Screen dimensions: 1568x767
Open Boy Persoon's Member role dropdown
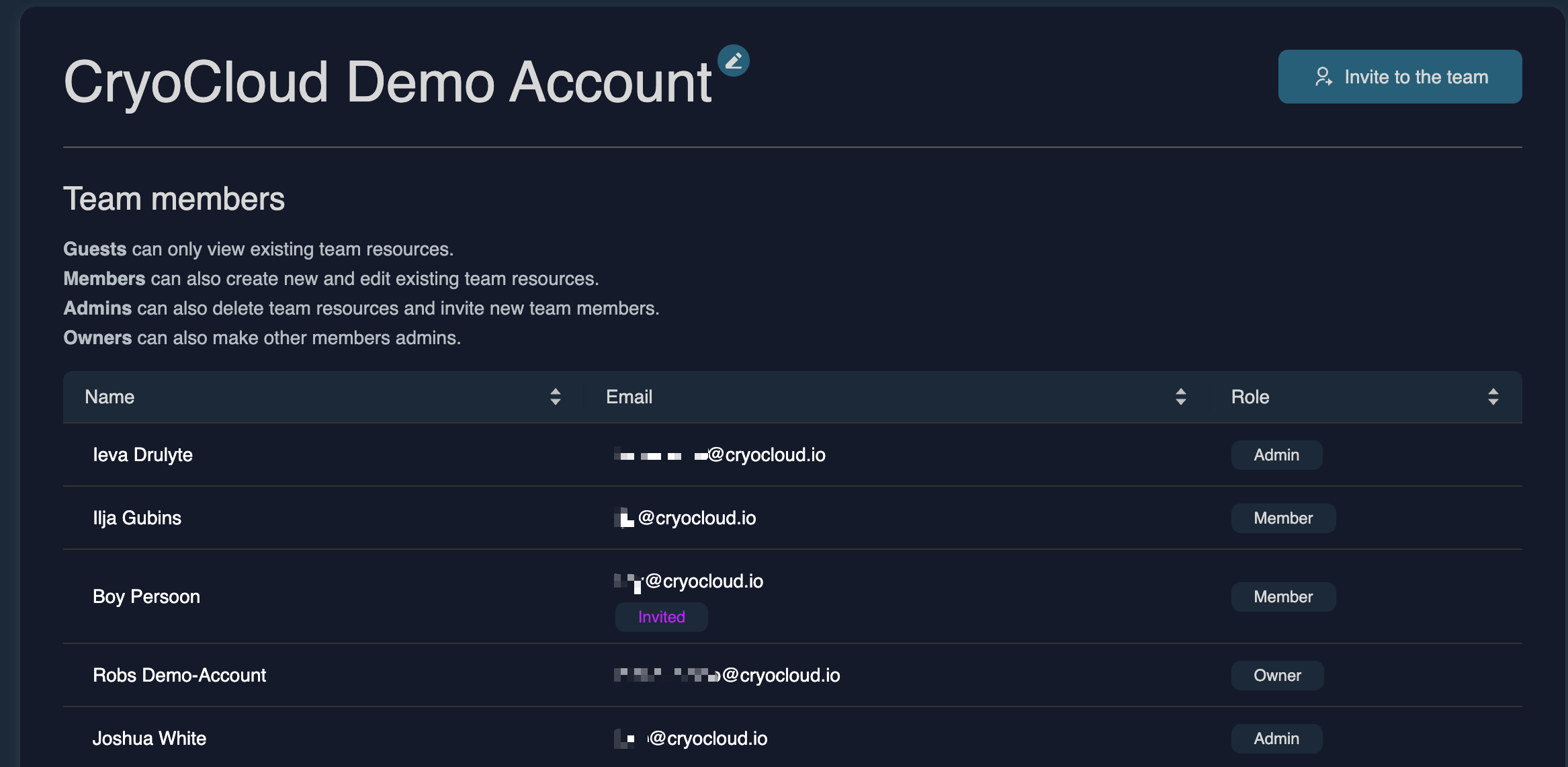[x=1282, y=597]
